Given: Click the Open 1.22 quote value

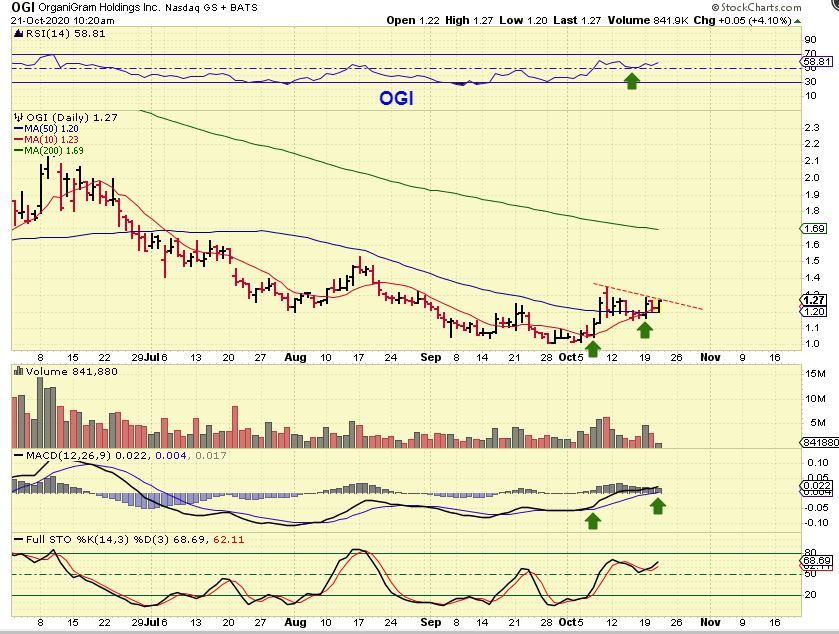Looking at the screenshot, I should point(413,20).
